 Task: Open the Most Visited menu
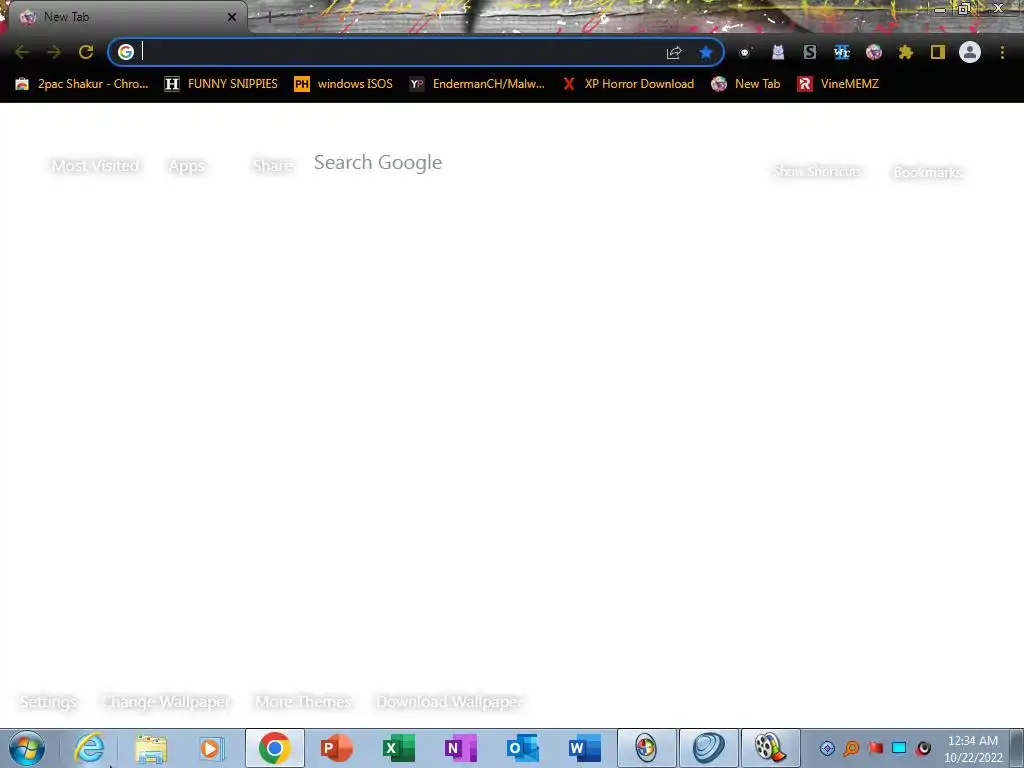tap(95, 166)
